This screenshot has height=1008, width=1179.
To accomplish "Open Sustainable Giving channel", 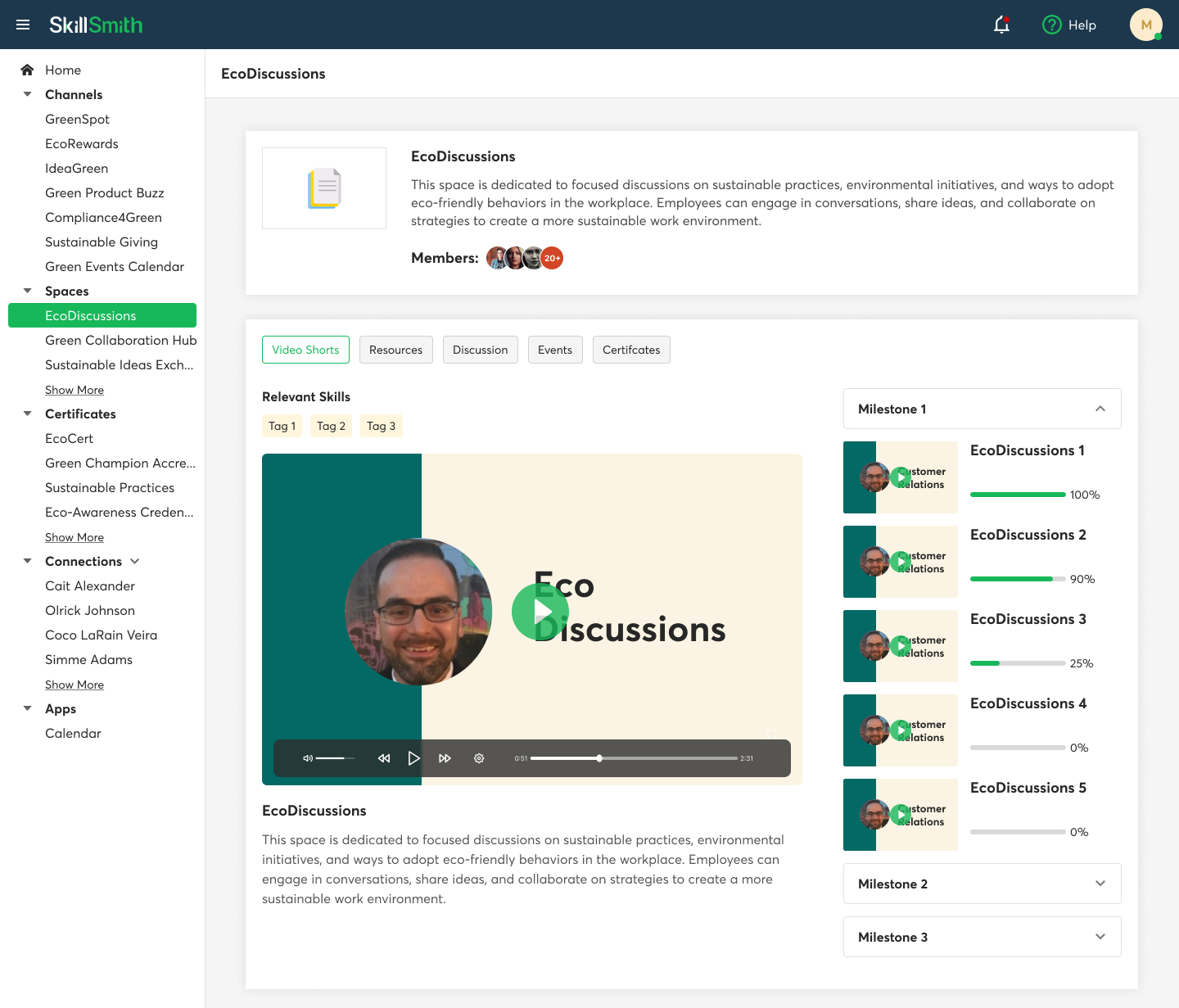I will [102, 242].
